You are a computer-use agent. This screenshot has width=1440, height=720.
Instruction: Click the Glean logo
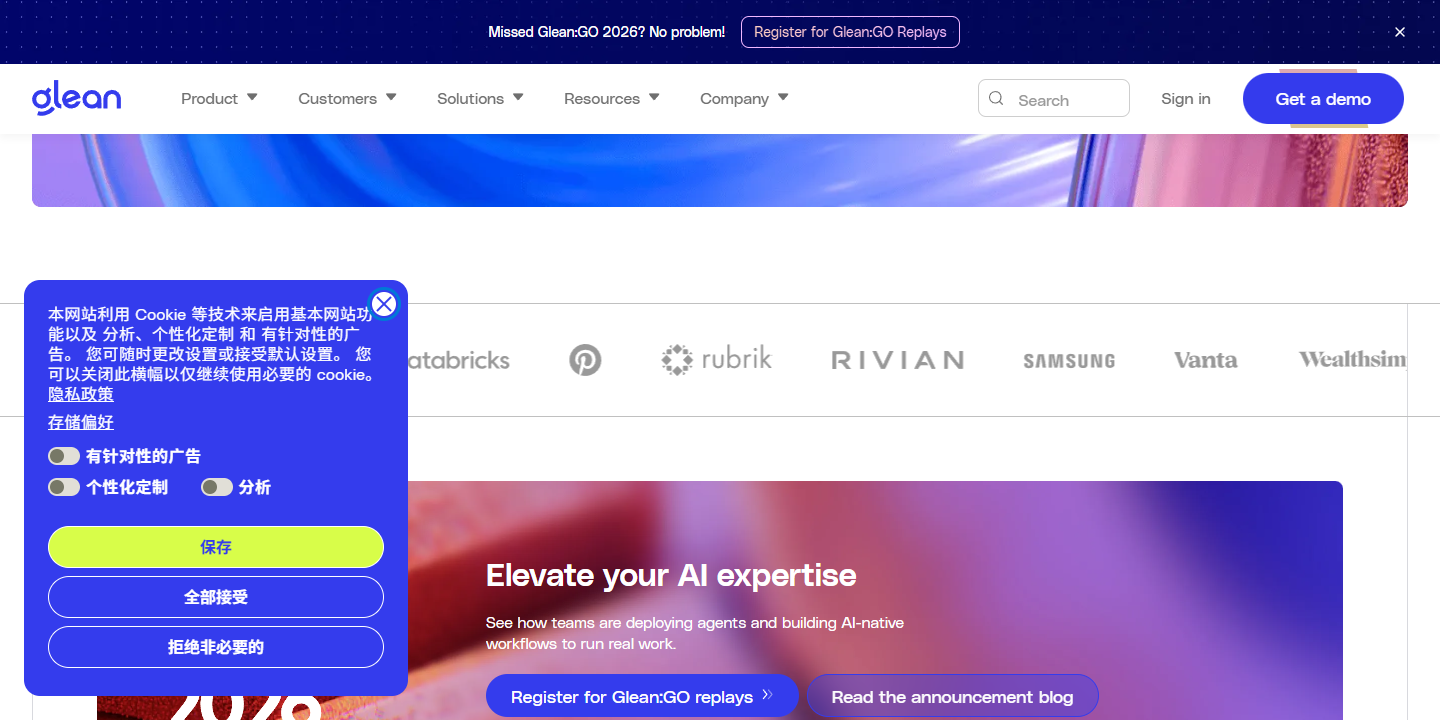point(76,98)
